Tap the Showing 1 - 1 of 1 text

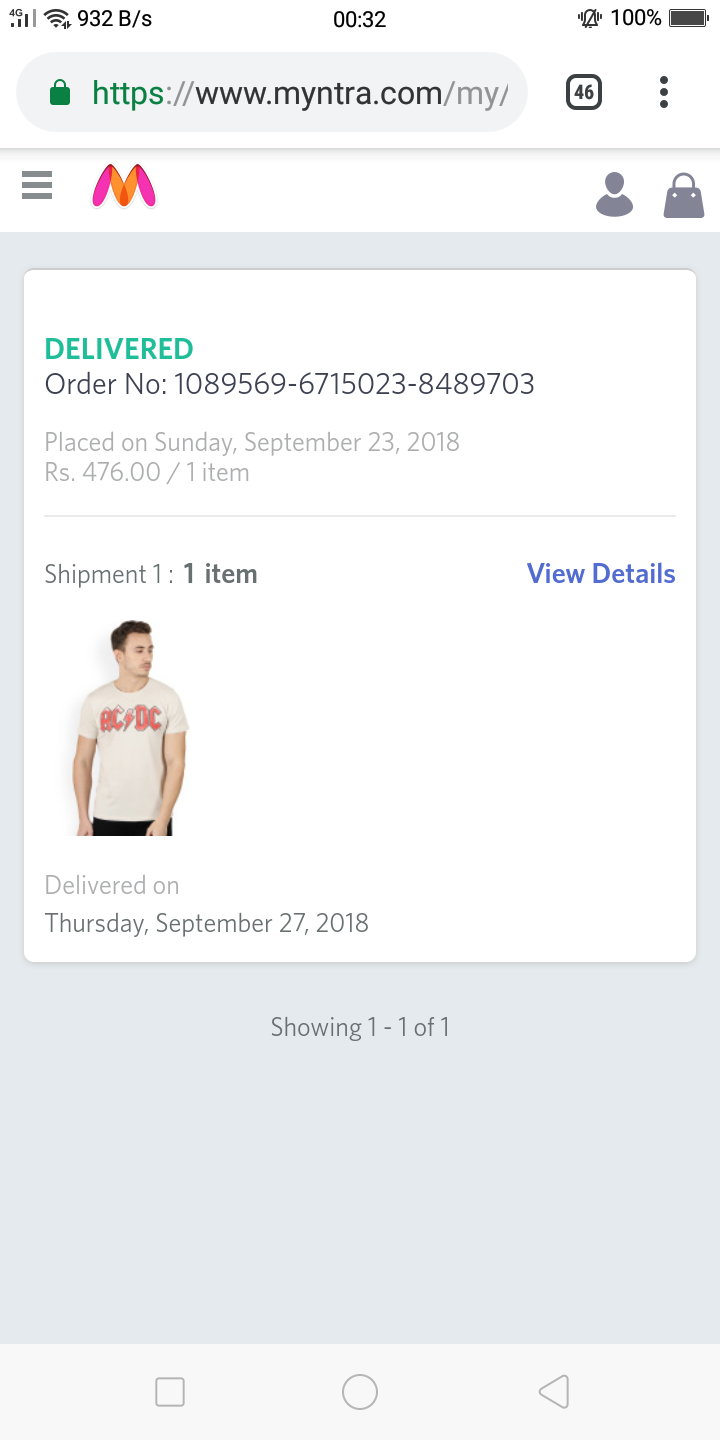pyautogui.click(x=360, y=1027)
